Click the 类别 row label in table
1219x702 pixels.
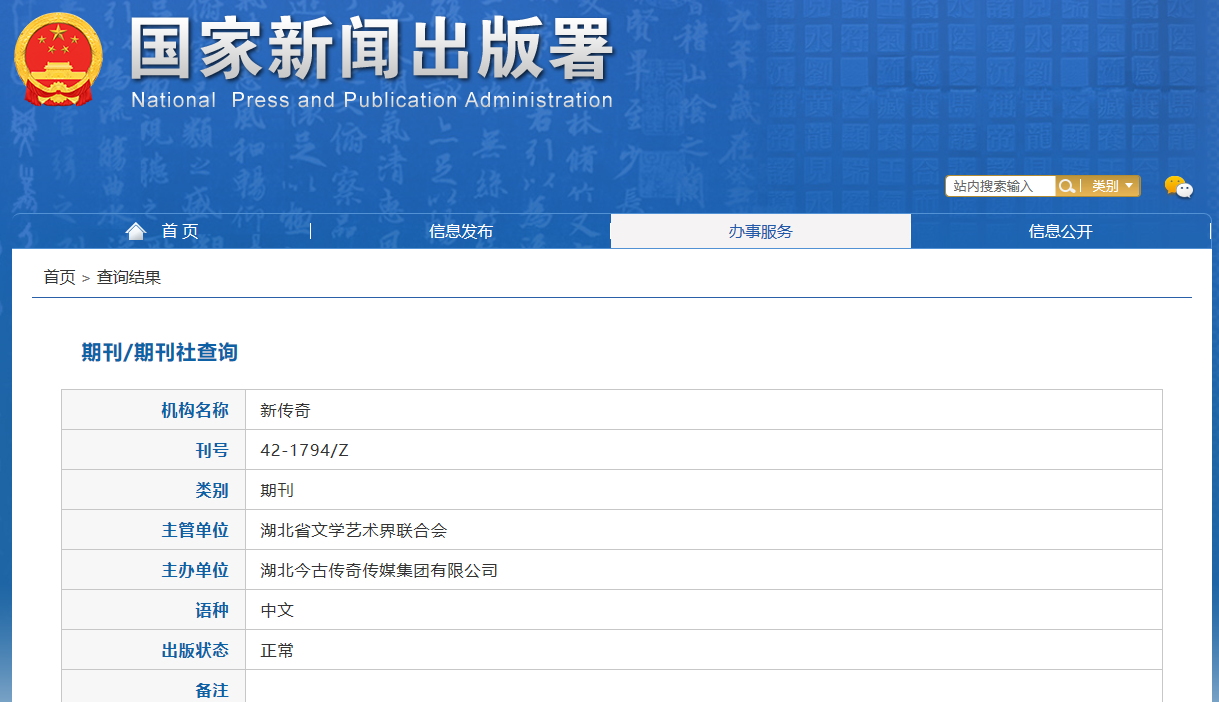(212, 490)
